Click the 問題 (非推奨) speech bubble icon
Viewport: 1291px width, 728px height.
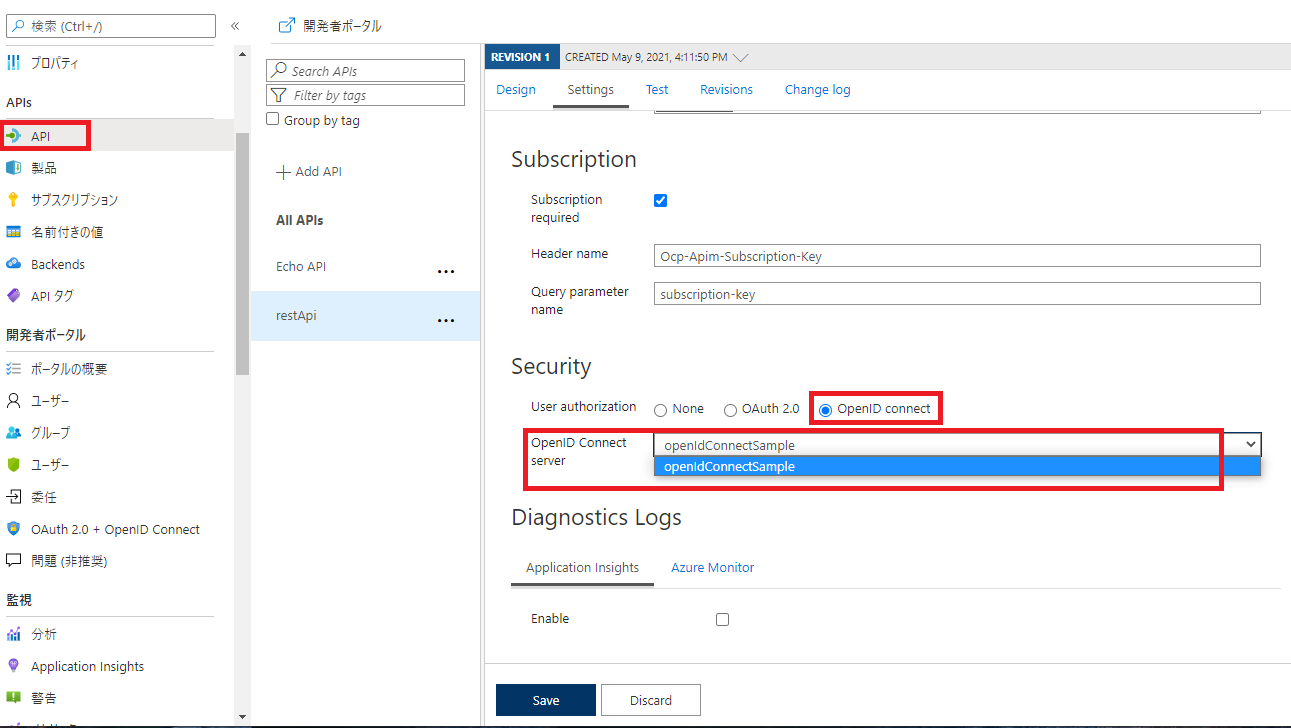14,561
